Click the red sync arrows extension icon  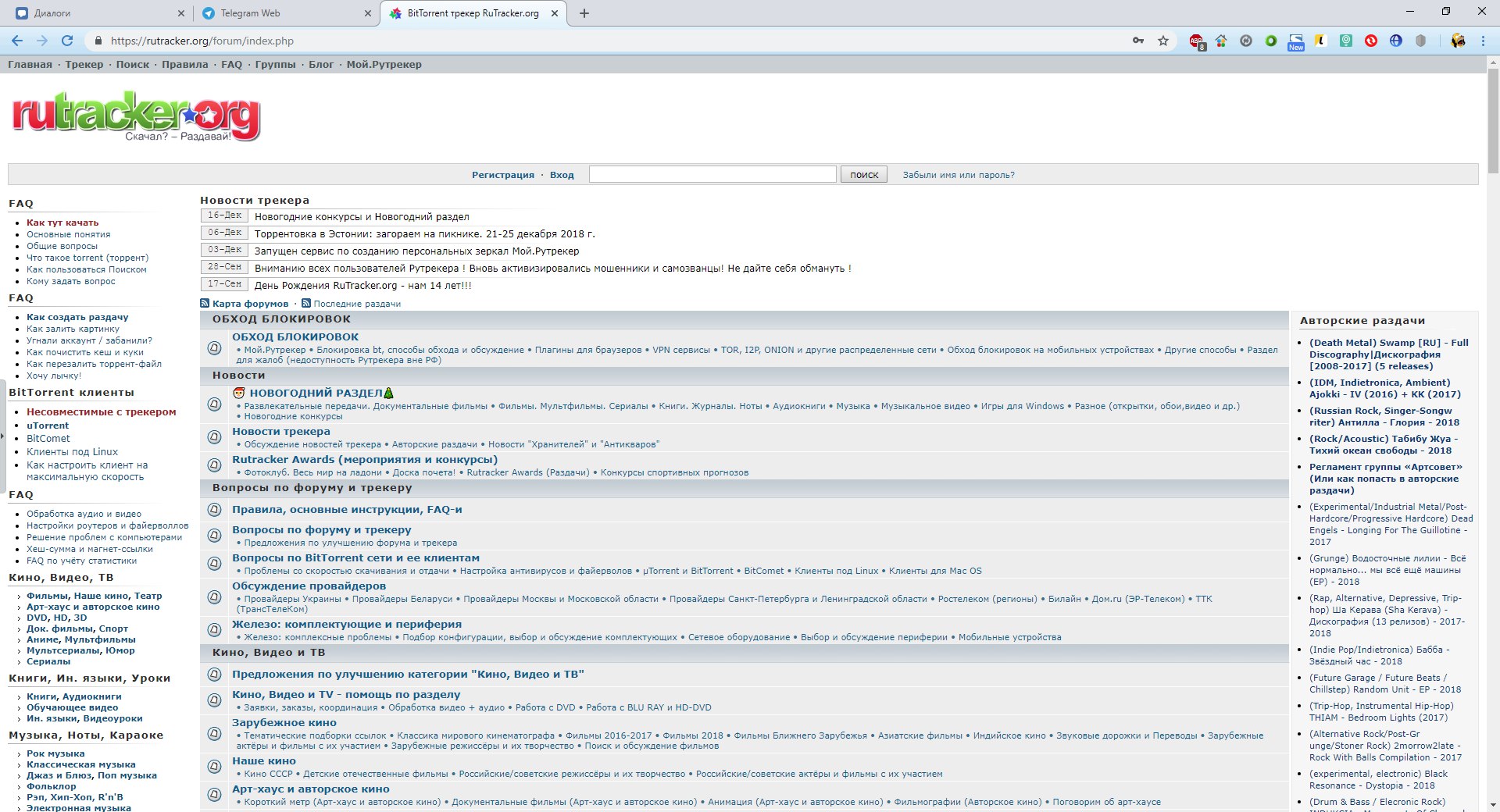point(1371,41)
